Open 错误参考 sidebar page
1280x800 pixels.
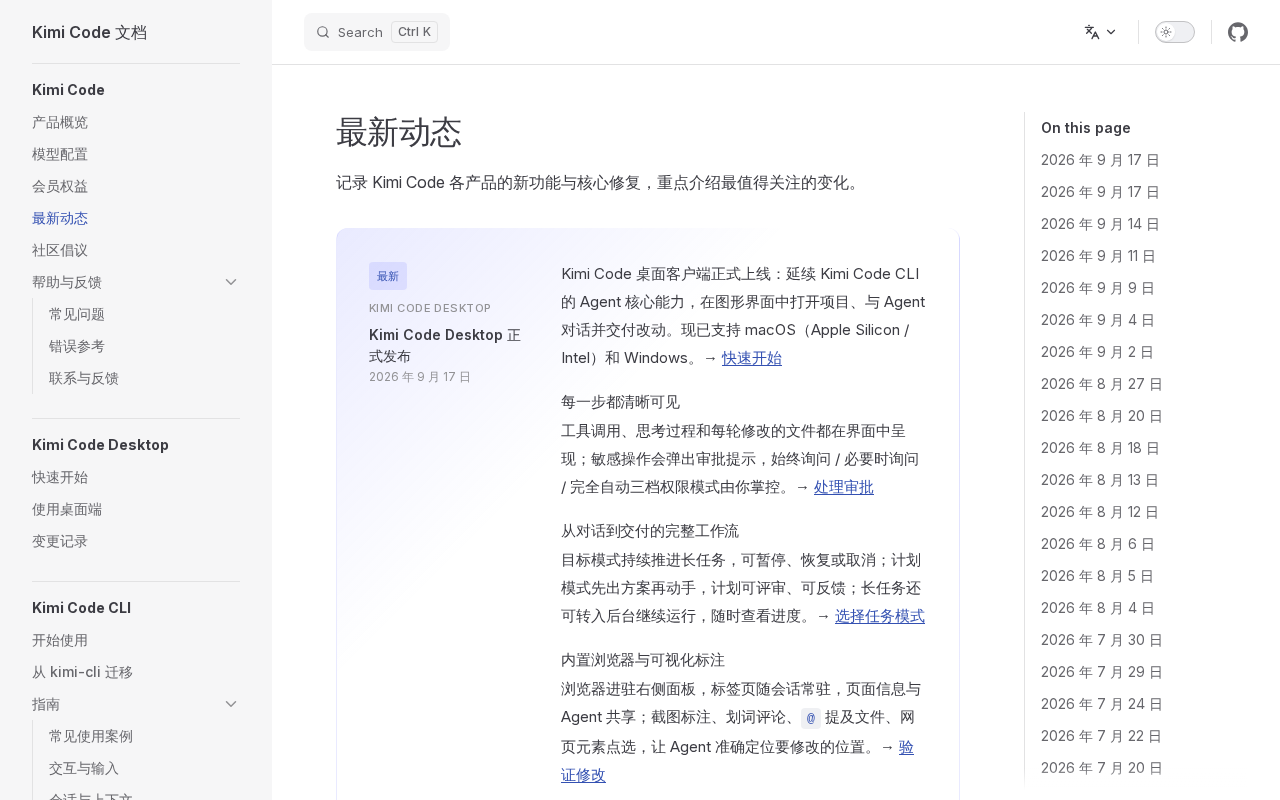77,346
